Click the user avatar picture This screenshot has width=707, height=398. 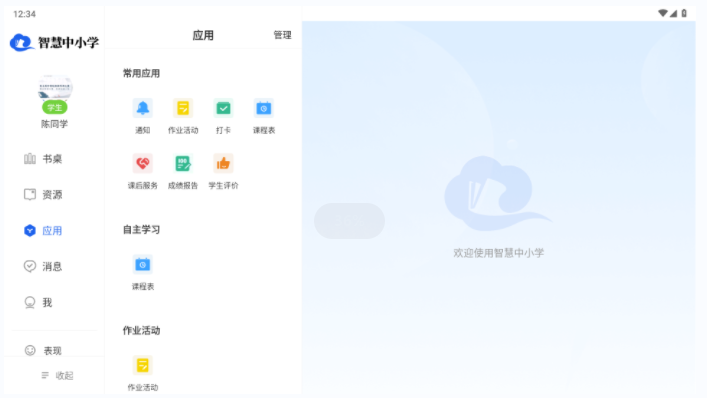55,87
